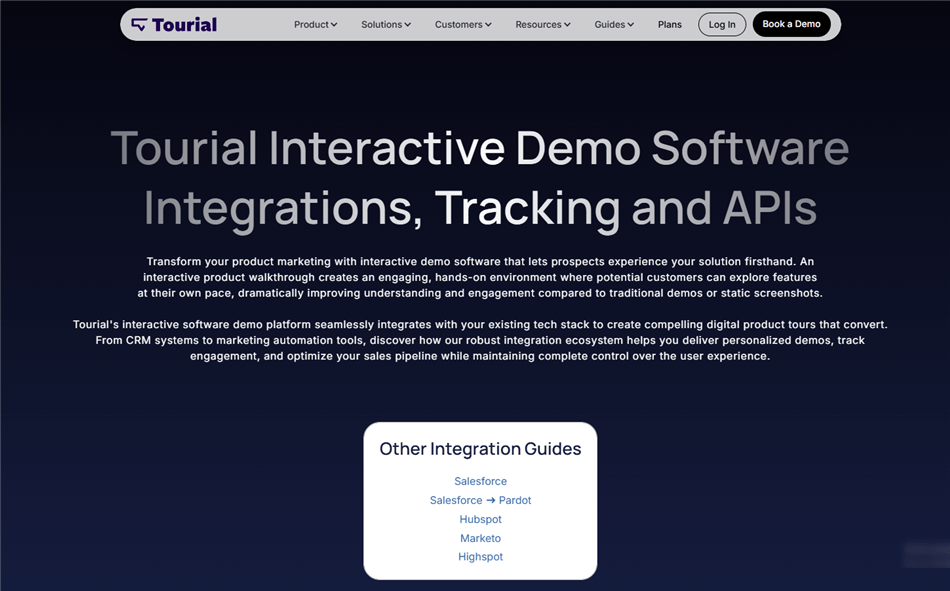This screenshot has height=591, width=950.
Task: View the Hubspot integration guide
Action: coord(480,519)
